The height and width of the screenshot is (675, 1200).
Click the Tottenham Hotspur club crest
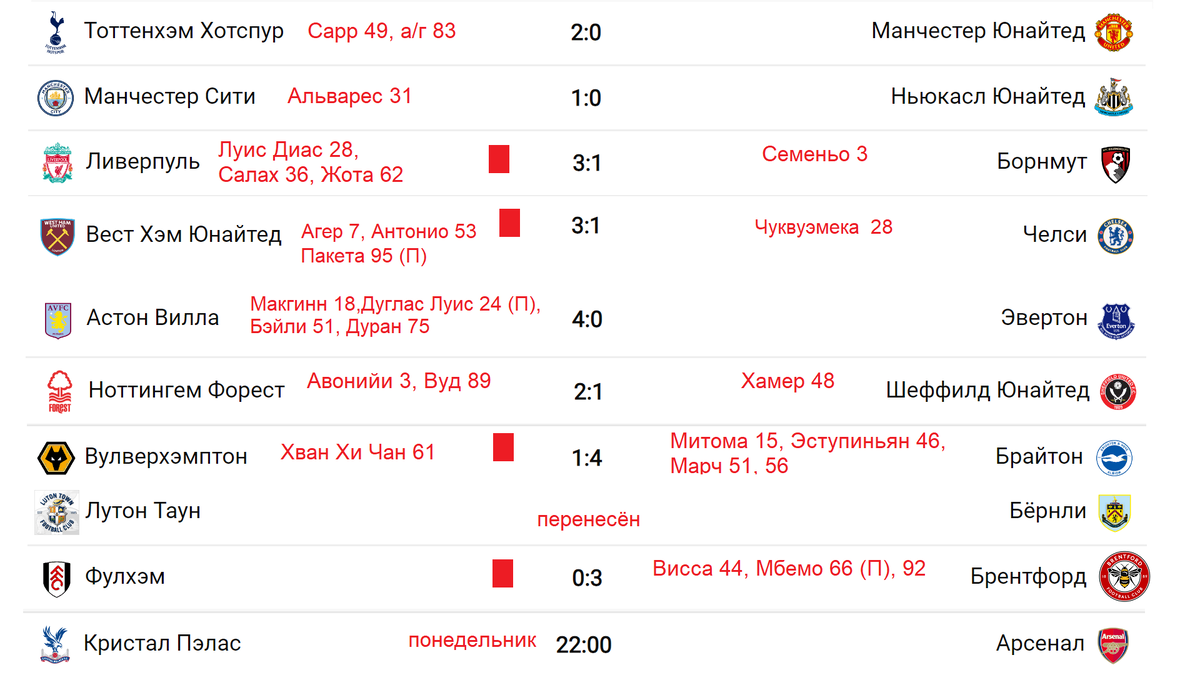[55, 32]
